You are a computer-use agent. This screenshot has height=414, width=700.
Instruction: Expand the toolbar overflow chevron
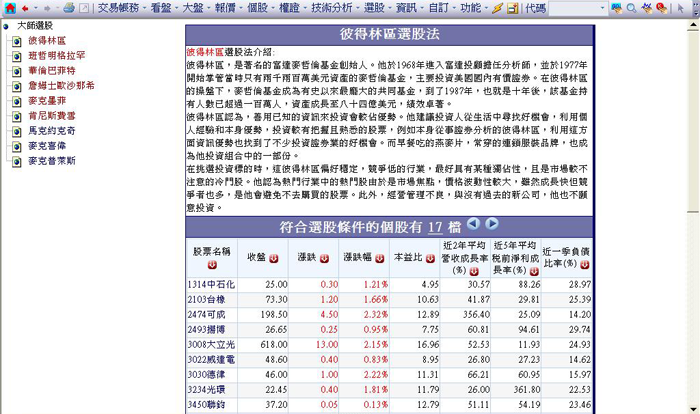[x=695, y=8]
